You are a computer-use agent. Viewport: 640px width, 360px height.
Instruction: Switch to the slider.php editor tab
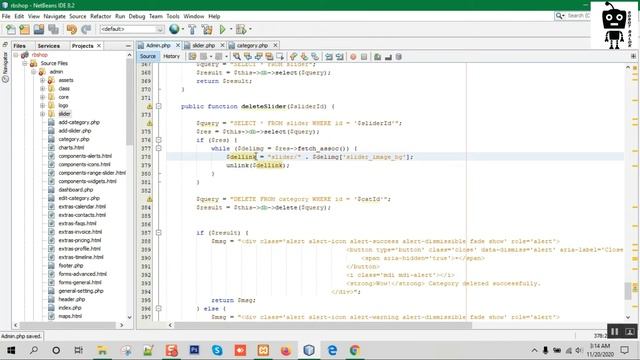coord(203,45)
